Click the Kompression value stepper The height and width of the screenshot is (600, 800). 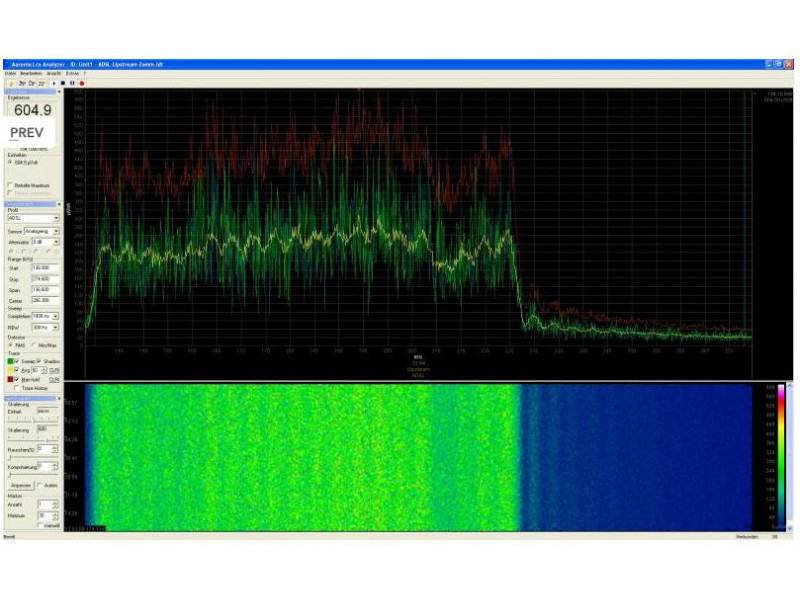(x=47, y=466)
